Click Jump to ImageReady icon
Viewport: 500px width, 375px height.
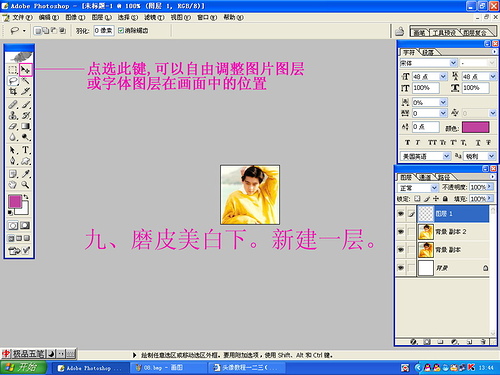point(19,251)
